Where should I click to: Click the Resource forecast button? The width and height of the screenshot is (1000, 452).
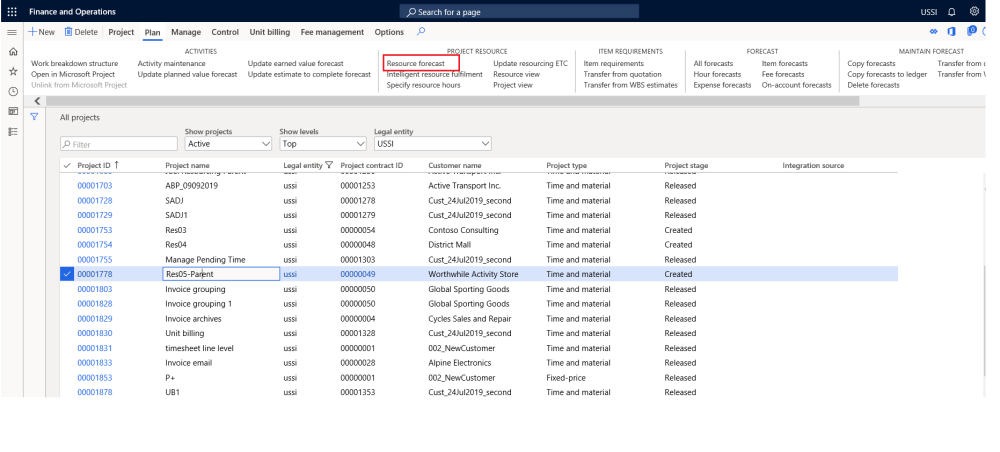pyautogui.click(x=416, y=63)
